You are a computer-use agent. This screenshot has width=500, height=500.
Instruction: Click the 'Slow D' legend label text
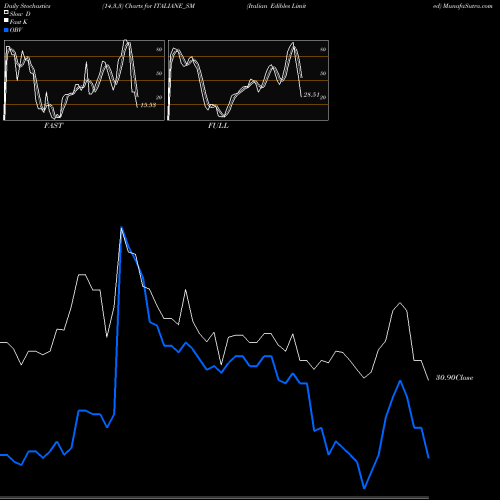20,14
